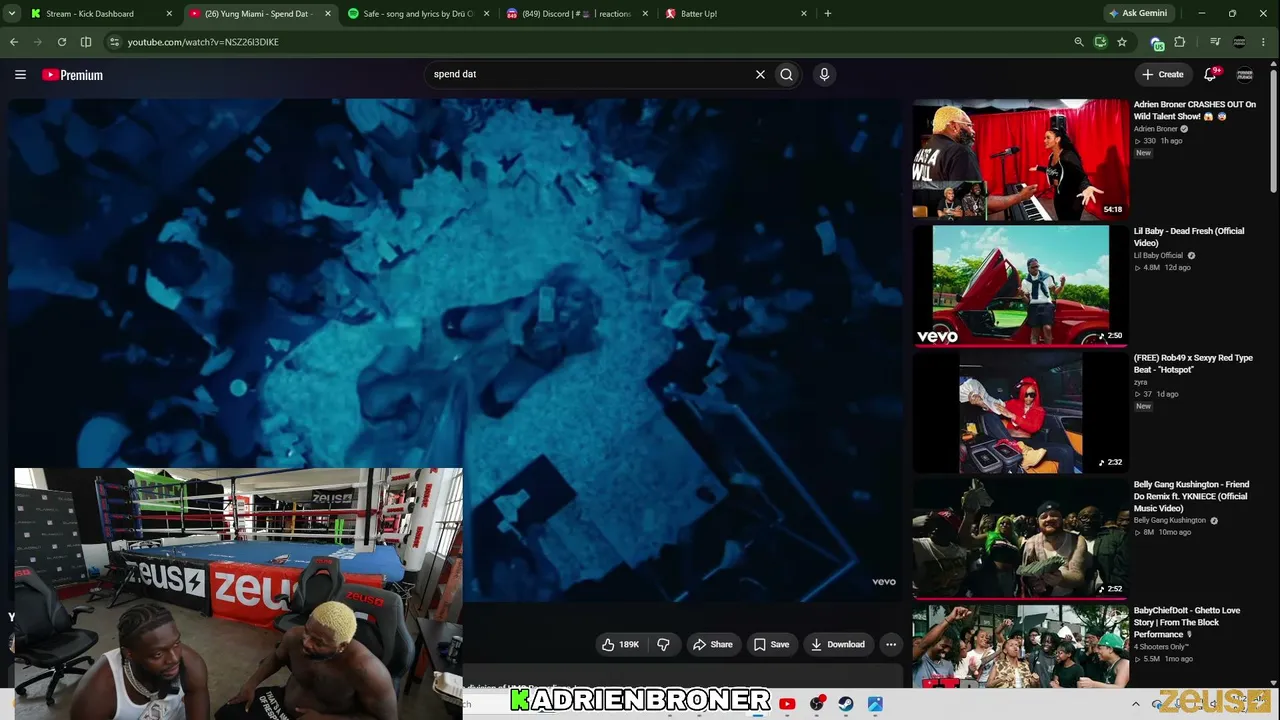1280x720 pixels.
Task: Like the video with 189K likes
Action: pyautogui.click(x=620, y=645)
